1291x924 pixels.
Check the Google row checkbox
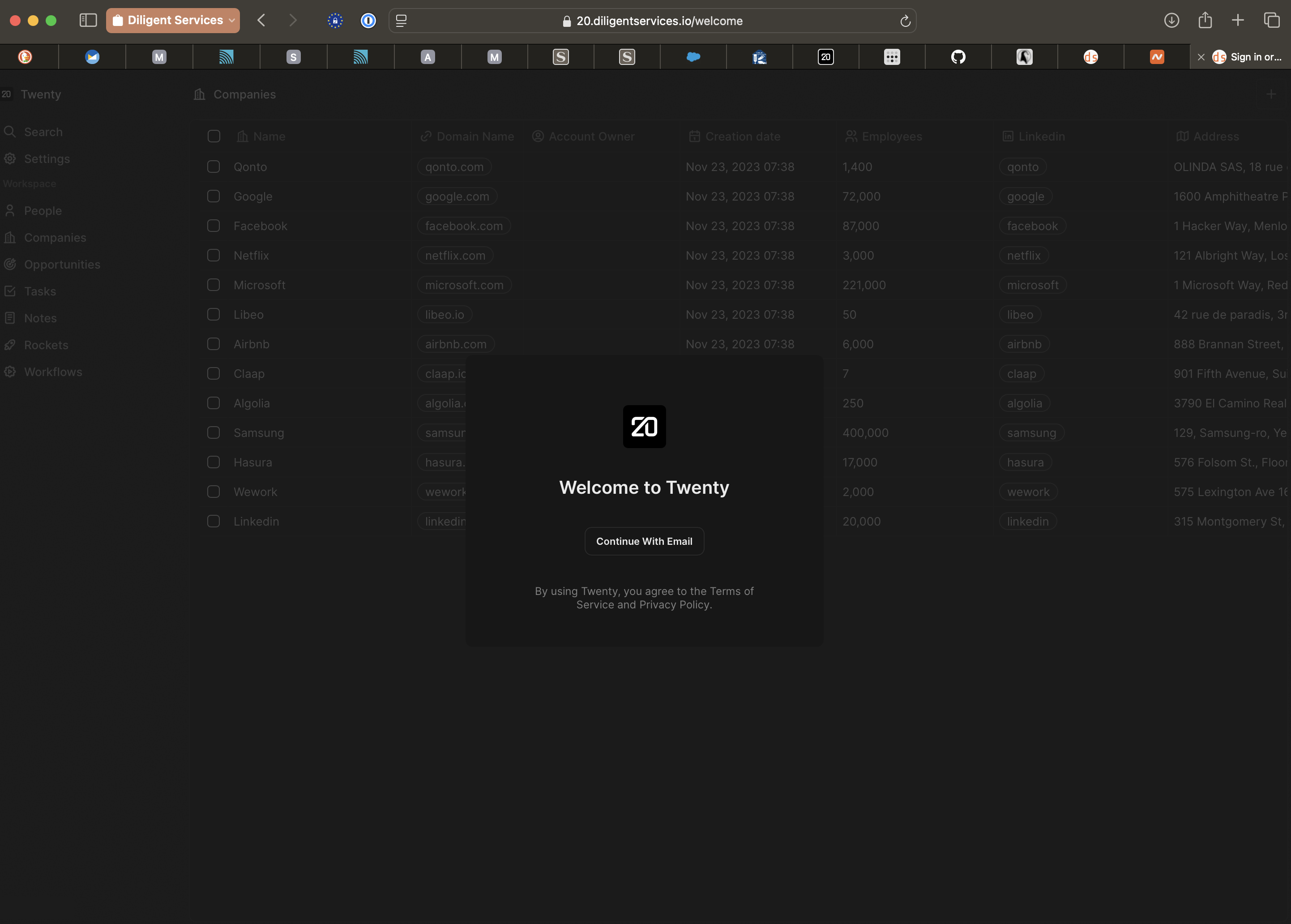(214, 196)
